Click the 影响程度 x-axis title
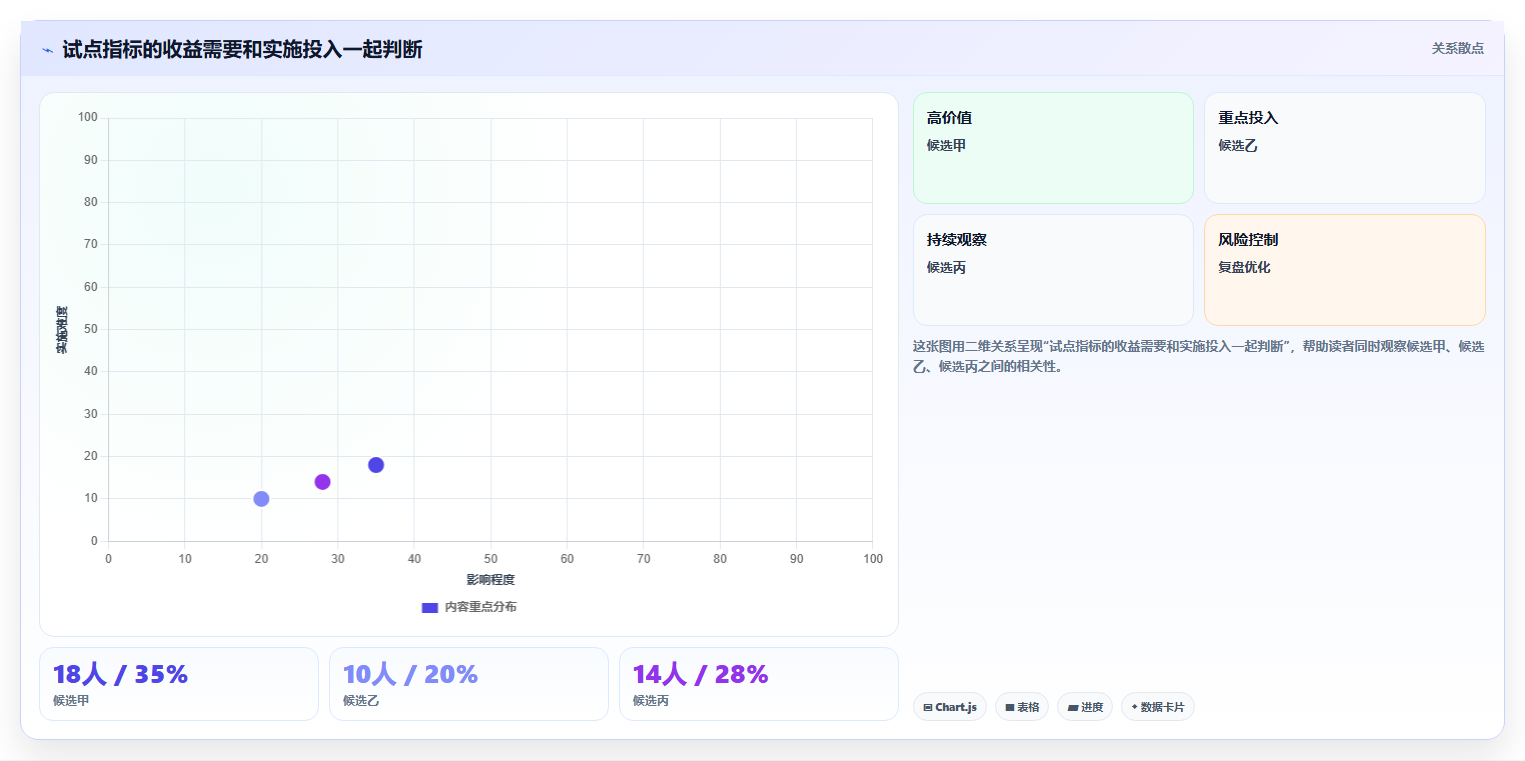The height and width of the screenshot is (761, 1525). click(490, 580)
